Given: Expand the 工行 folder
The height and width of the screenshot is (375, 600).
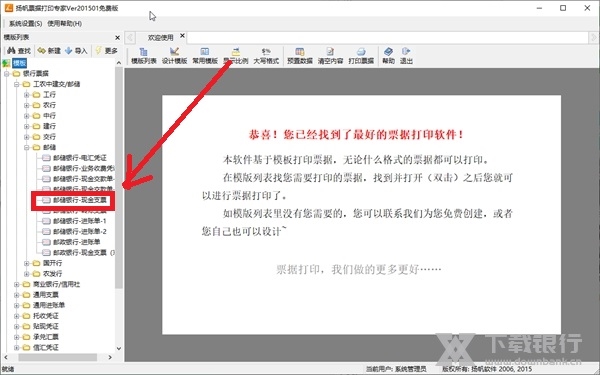Looking at the screenshot, I should (26, 95).
